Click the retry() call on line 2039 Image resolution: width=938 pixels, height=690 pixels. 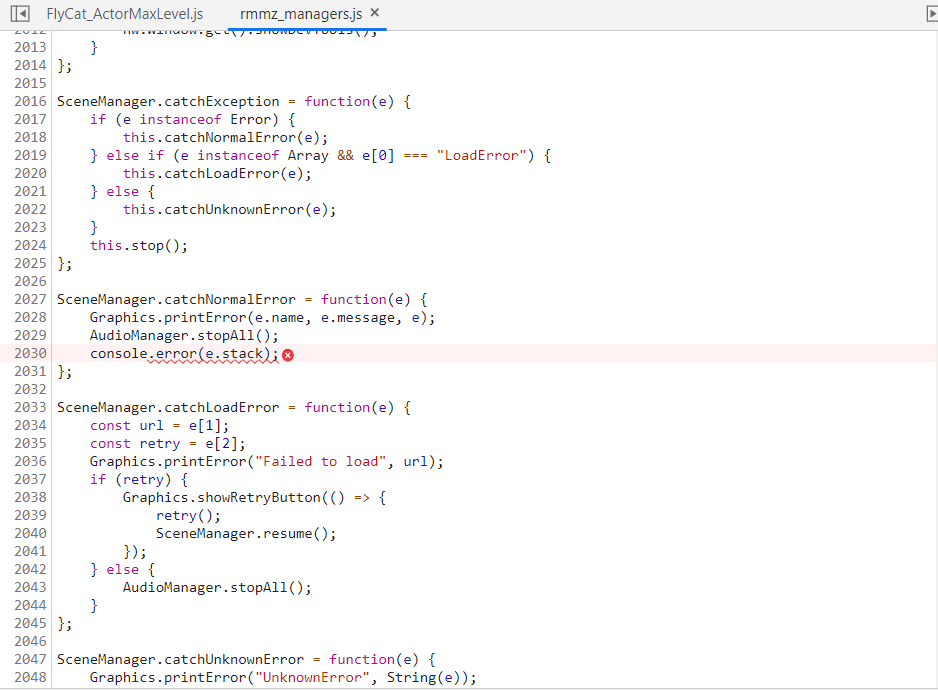coord(188,515)
